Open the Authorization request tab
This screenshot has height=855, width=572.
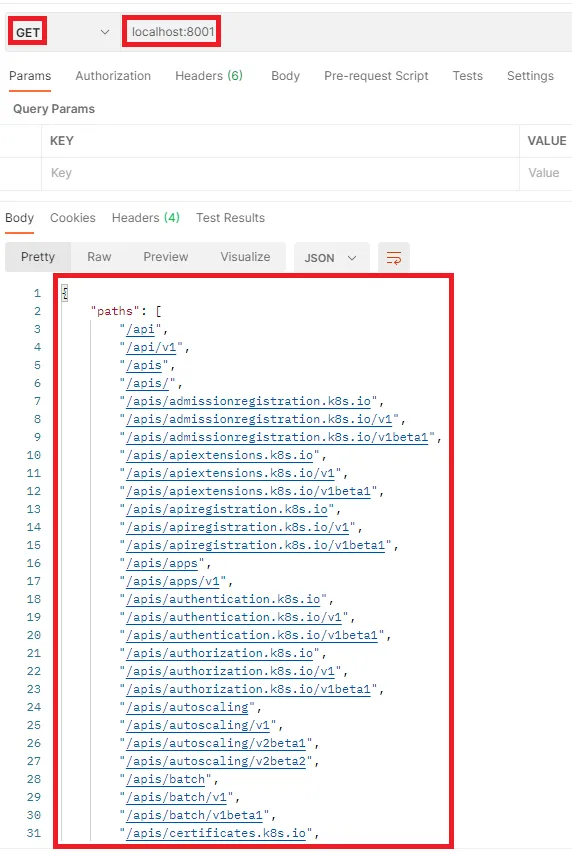[113, 76]
